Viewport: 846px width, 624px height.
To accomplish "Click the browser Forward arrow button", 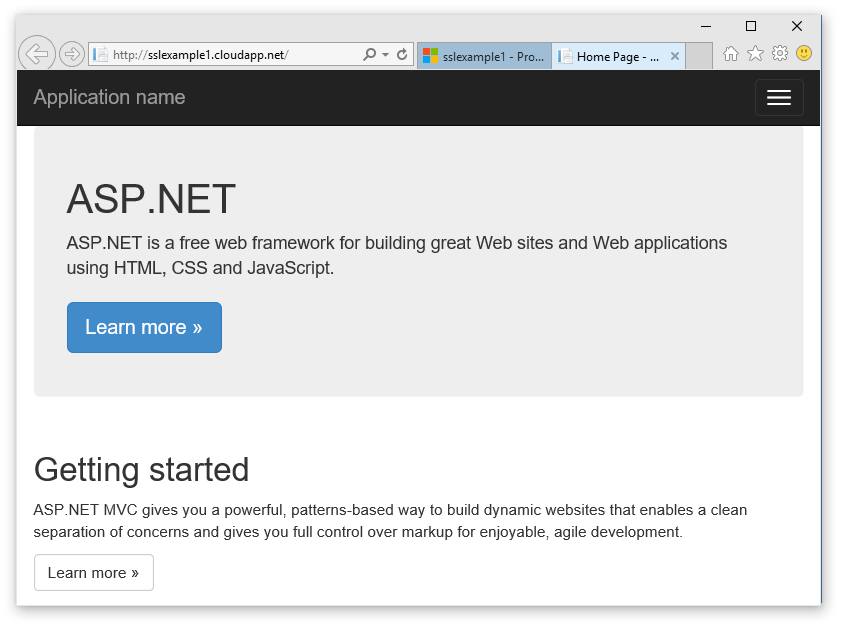I will [x=71, y=54].
